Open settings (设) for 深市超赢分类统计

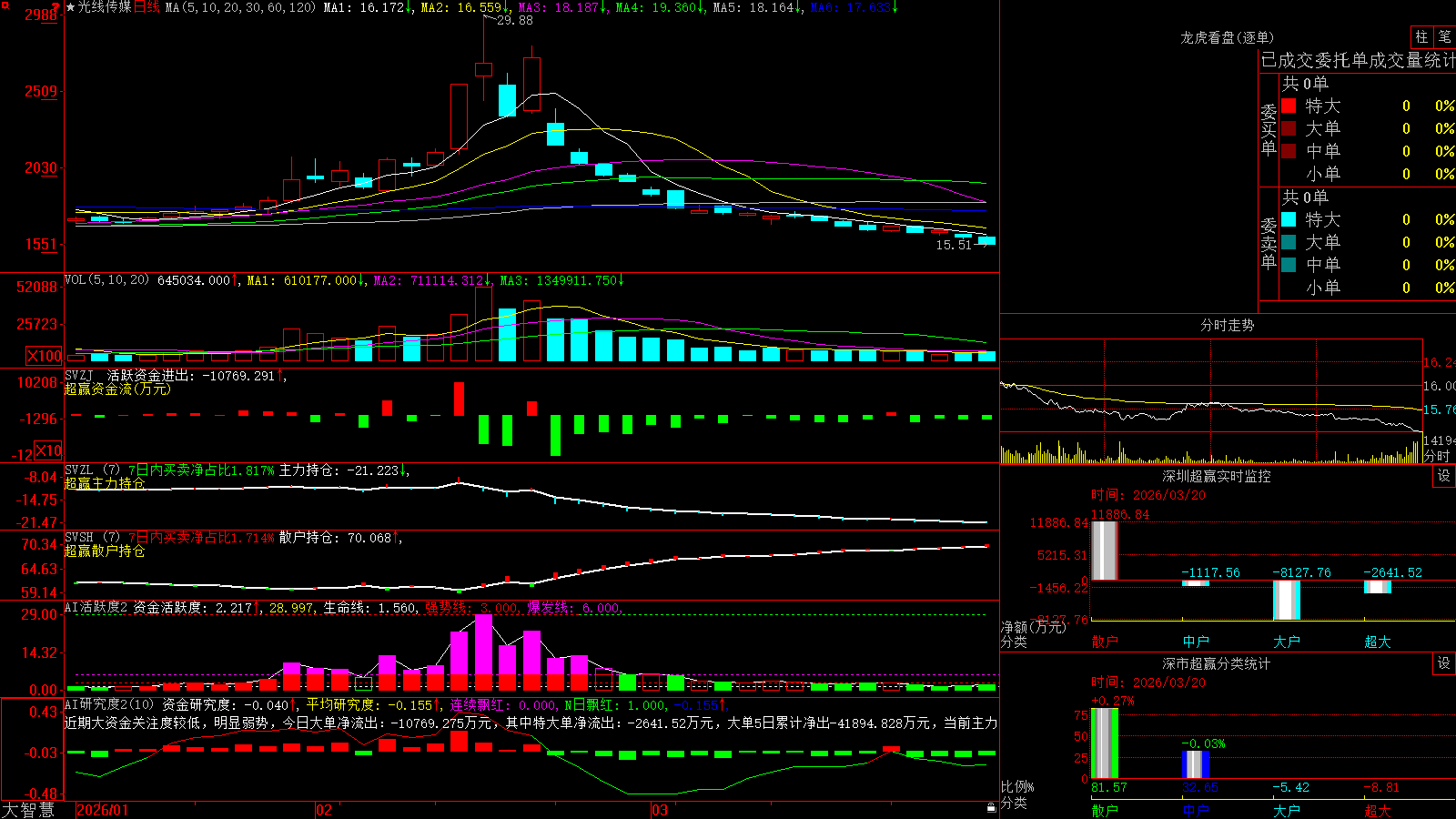click(x=1444, y=663)
